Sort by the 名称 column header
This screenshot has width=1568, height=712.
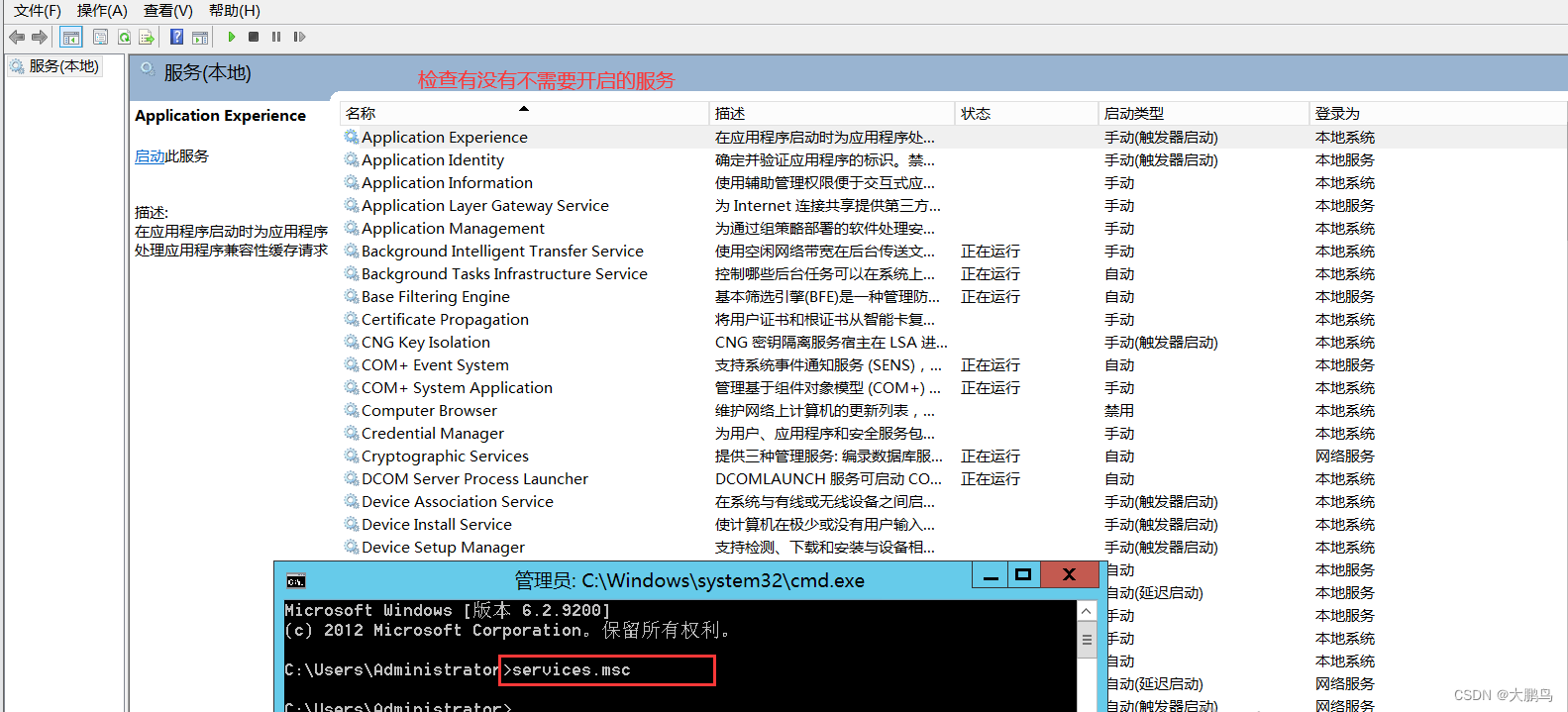(x=524, y=114)
